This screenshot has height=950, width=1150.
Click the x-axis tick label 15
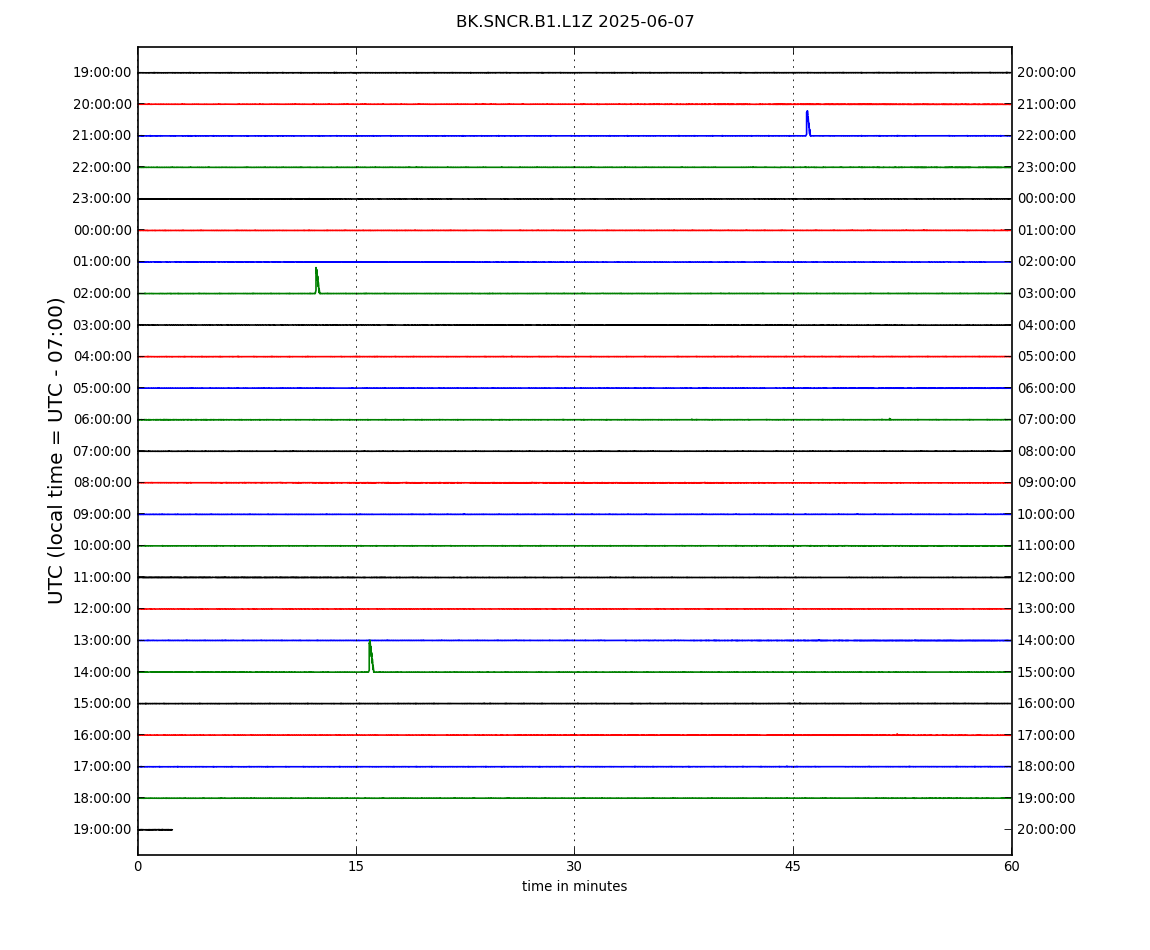click(x=356, y=866)
